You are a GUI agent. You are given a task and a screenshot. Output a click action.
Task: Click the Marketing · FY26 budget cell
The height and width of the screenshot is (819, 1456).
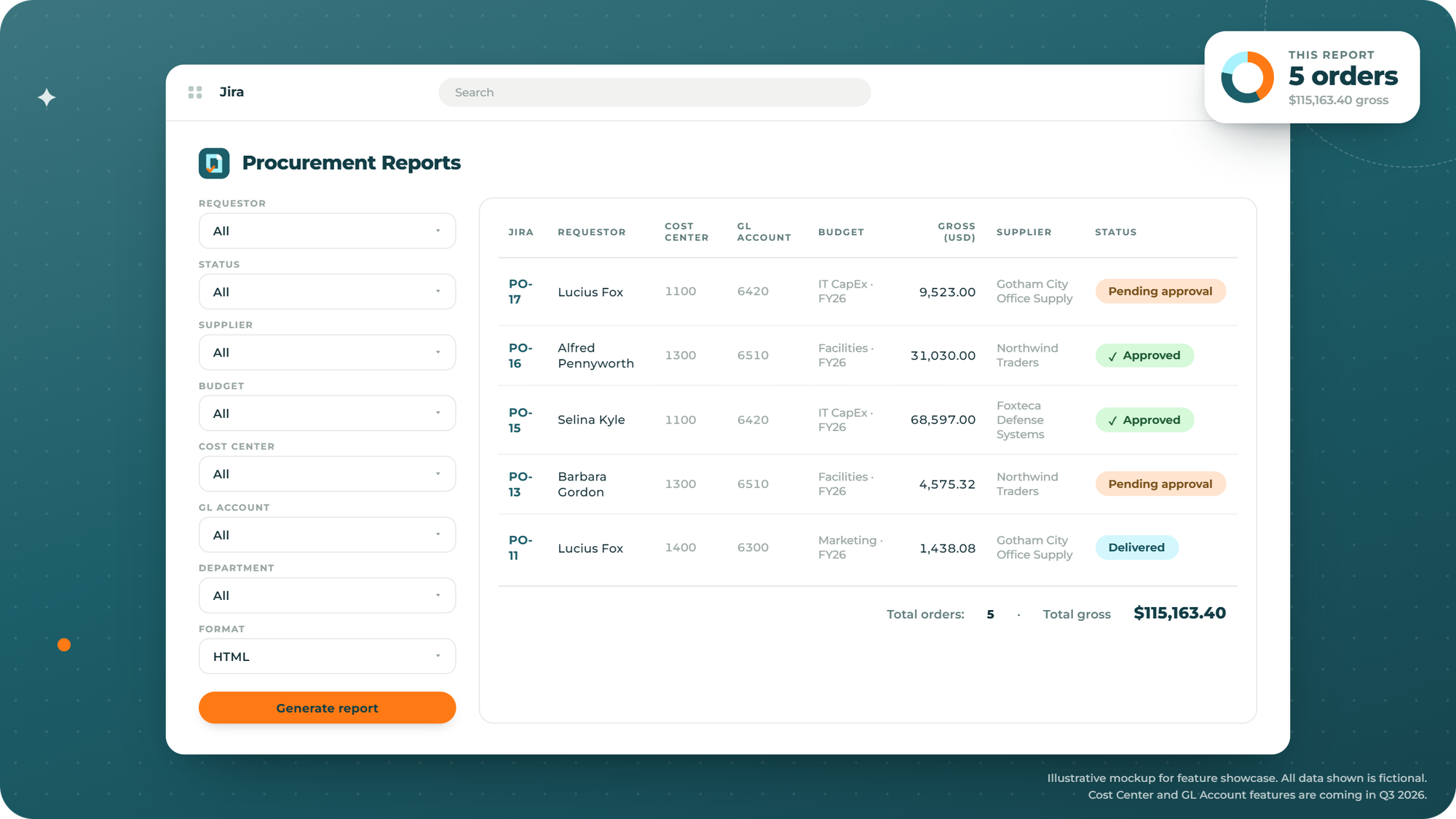click(850, 547)
